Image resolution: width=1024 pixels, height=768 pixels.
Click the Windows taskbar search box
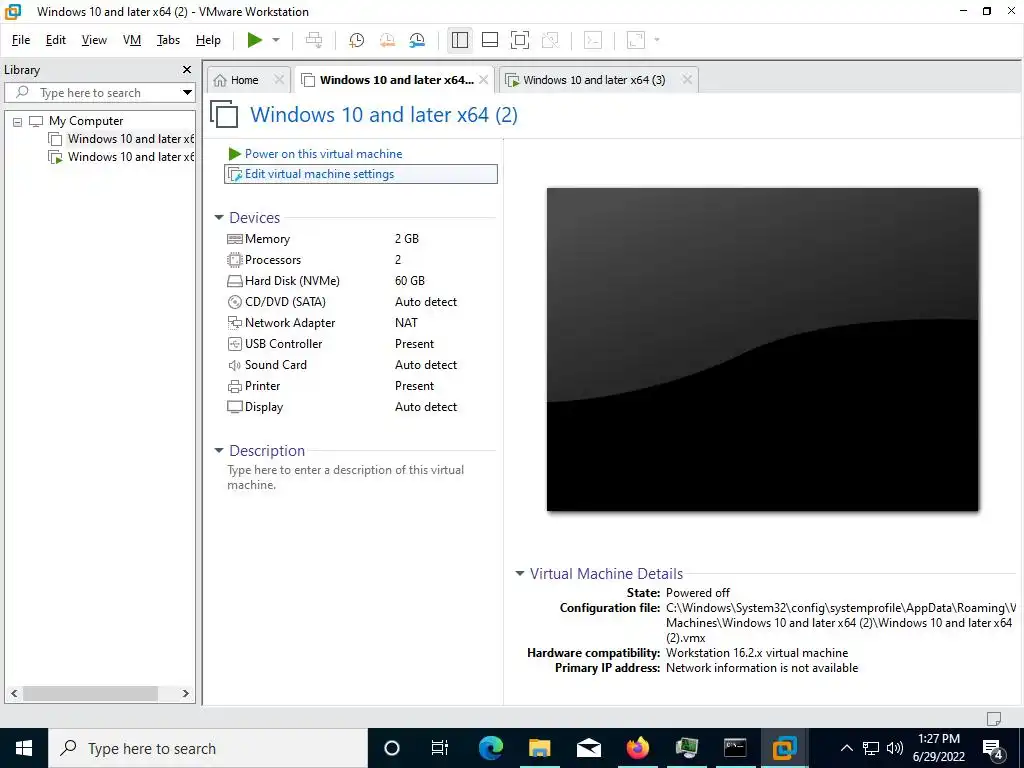tap(208, 748)
